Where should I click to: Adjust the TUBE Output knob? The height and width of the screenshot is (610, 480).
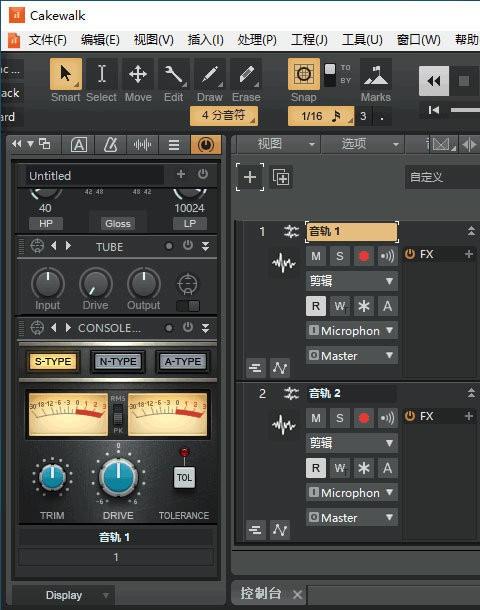pyautogui.click(x=144, y=283)
